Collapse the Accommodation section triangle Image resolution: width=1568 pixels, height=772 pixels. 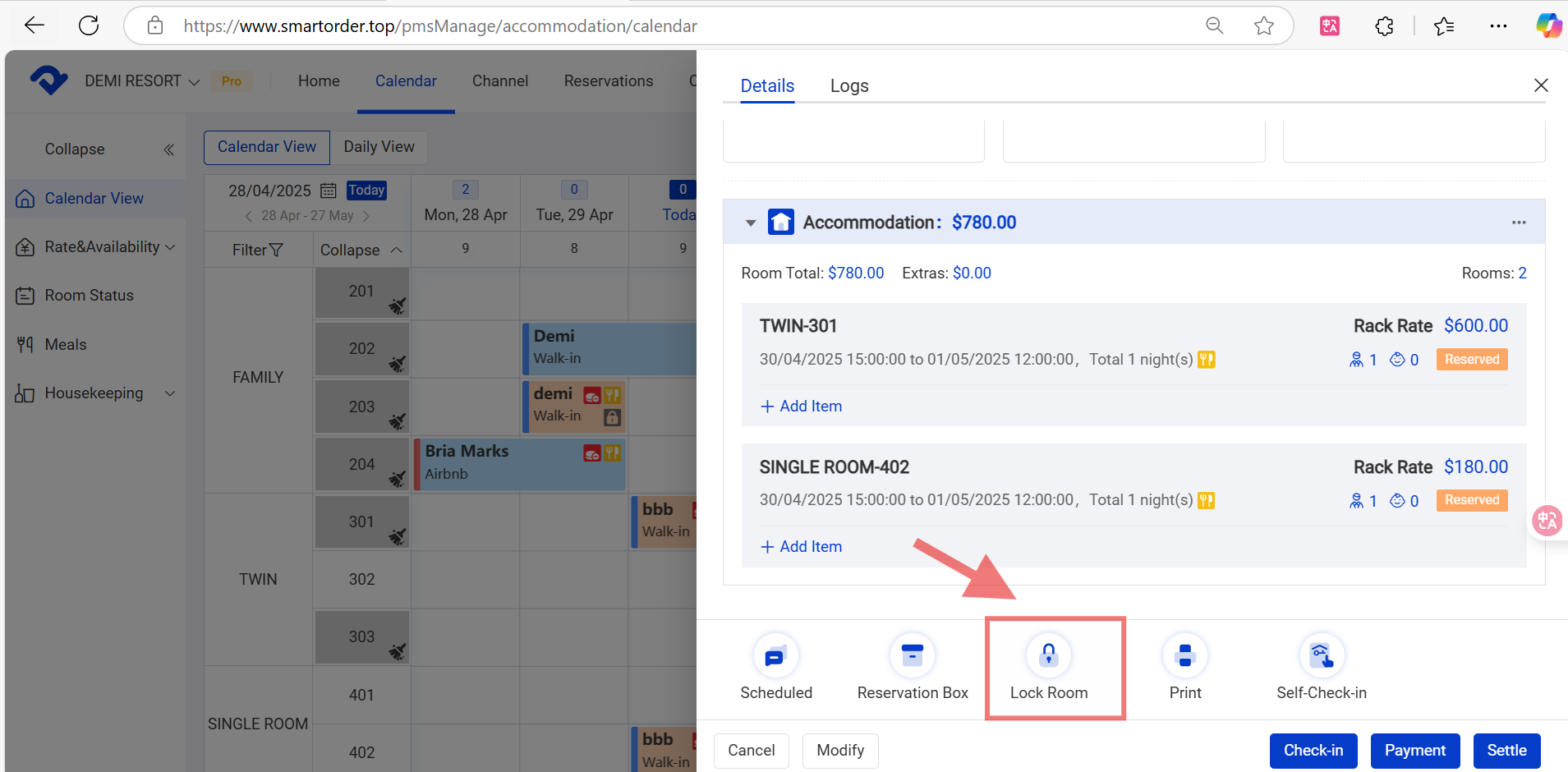click(x=750, y=223)
